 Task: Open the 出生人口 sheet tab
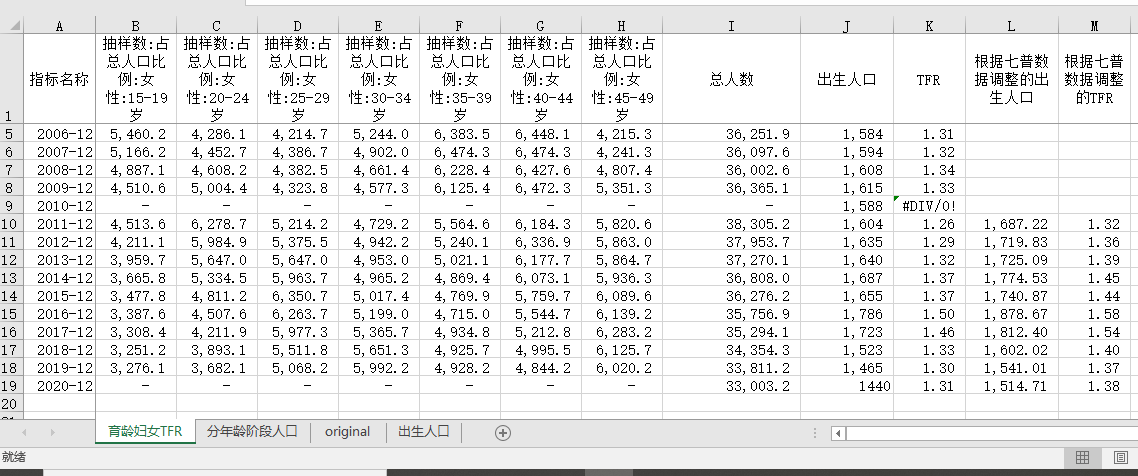pos(424,431)
